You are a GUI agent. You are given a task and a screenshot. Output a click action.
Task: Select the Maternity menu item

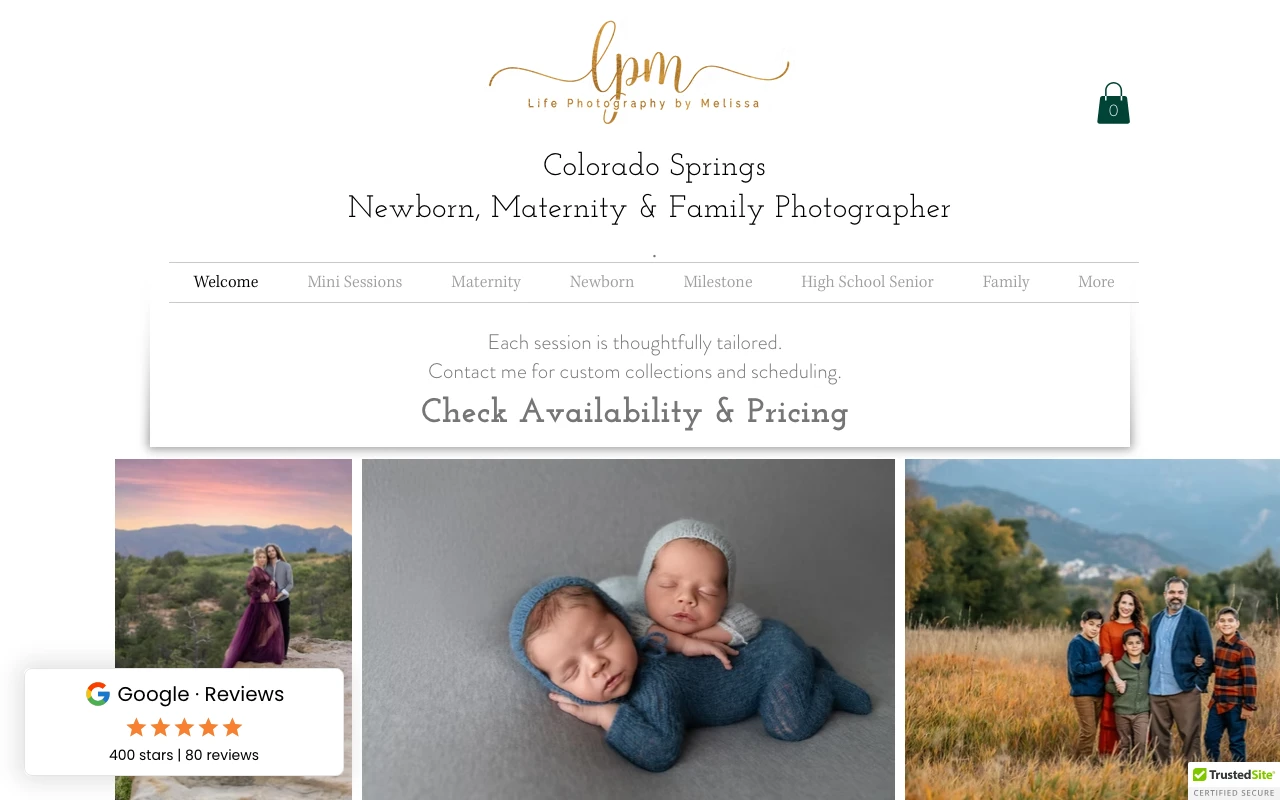pyautogui.click(x=486, y=282)
